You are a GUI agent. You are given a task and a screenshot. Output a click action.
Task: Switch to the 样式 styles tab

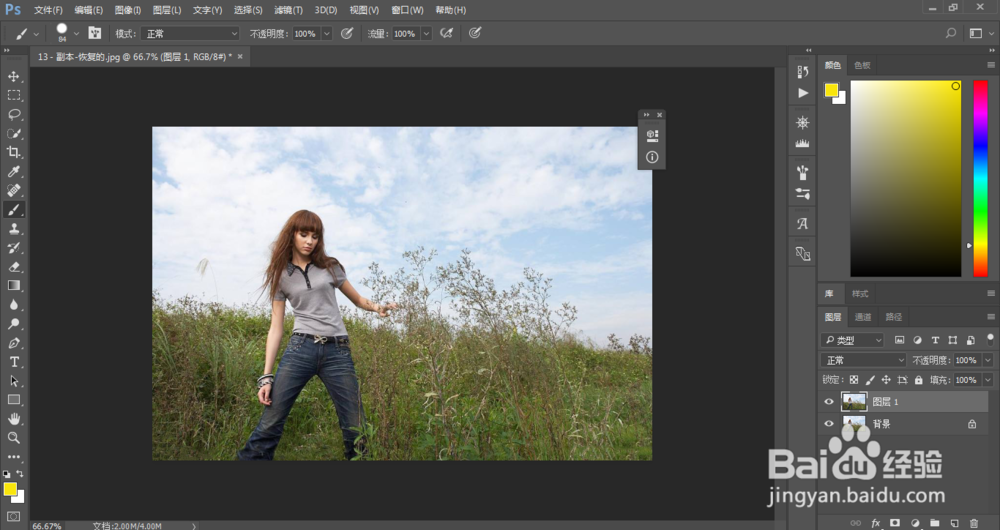pyautogui.click(x=860, y=294)
